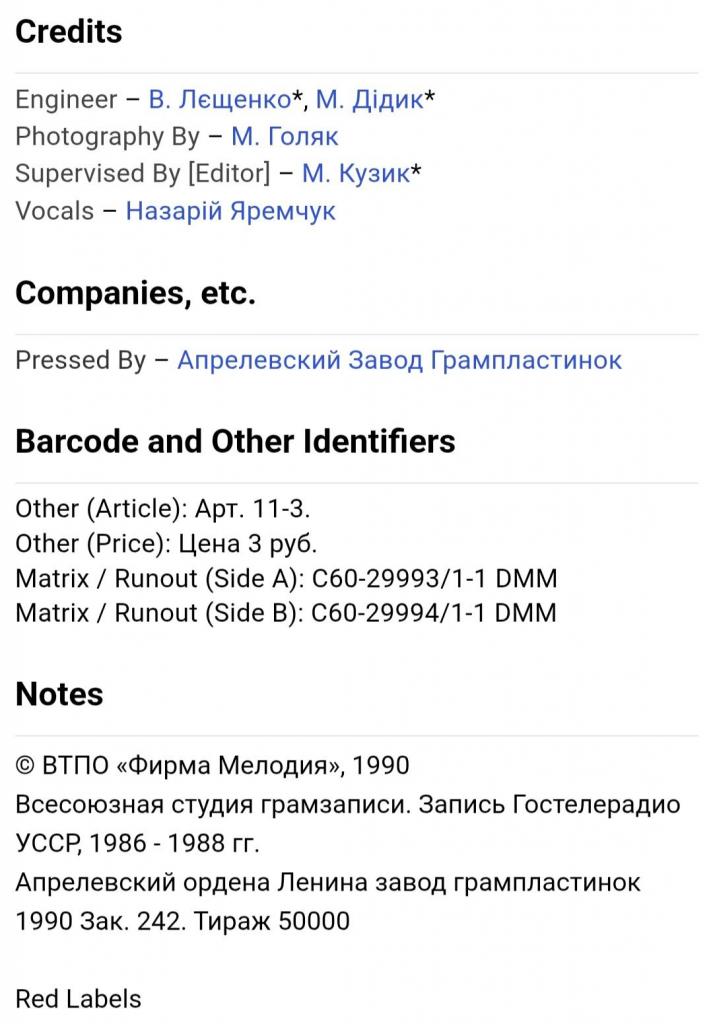Click the Other (Price) Цена 3 руб. line

(x=166, y=543)
